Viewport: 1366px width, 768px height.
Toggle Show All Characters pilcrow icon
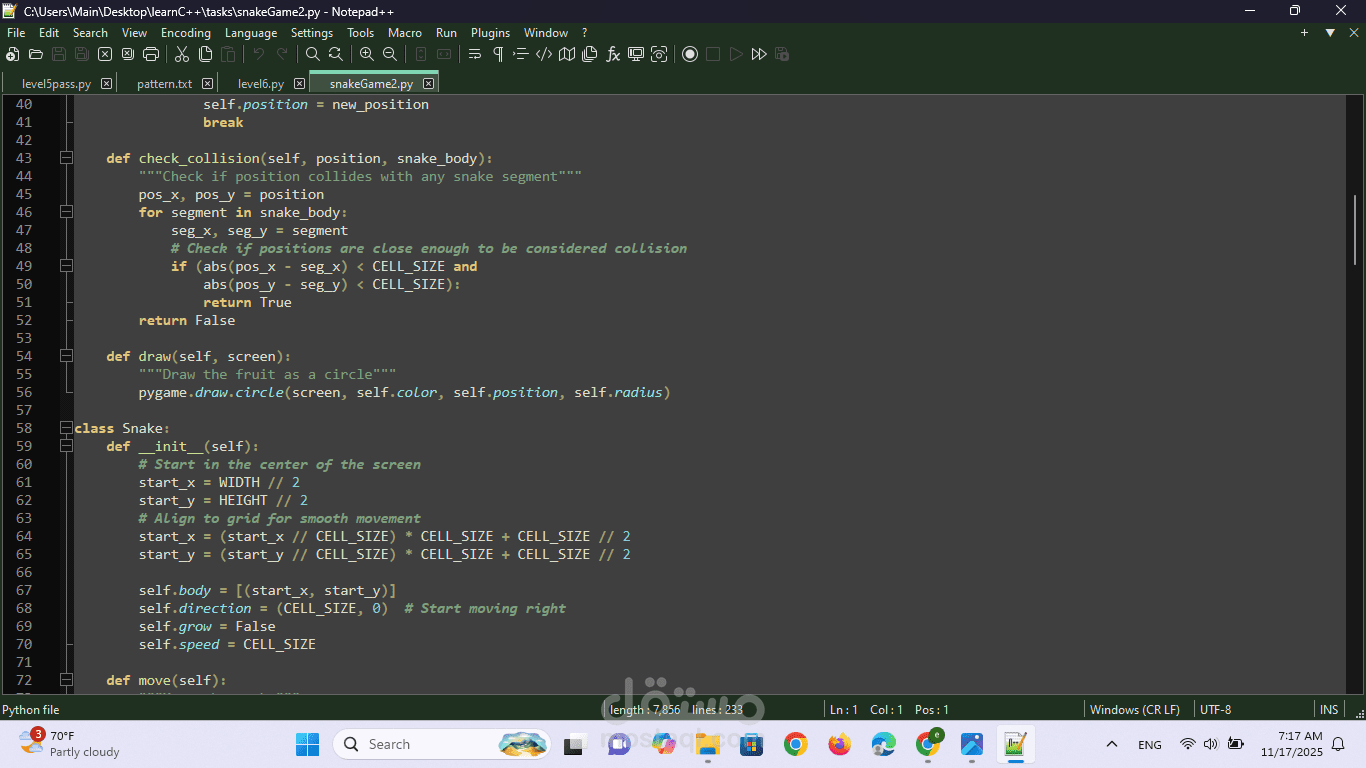[x=498, y=54]
